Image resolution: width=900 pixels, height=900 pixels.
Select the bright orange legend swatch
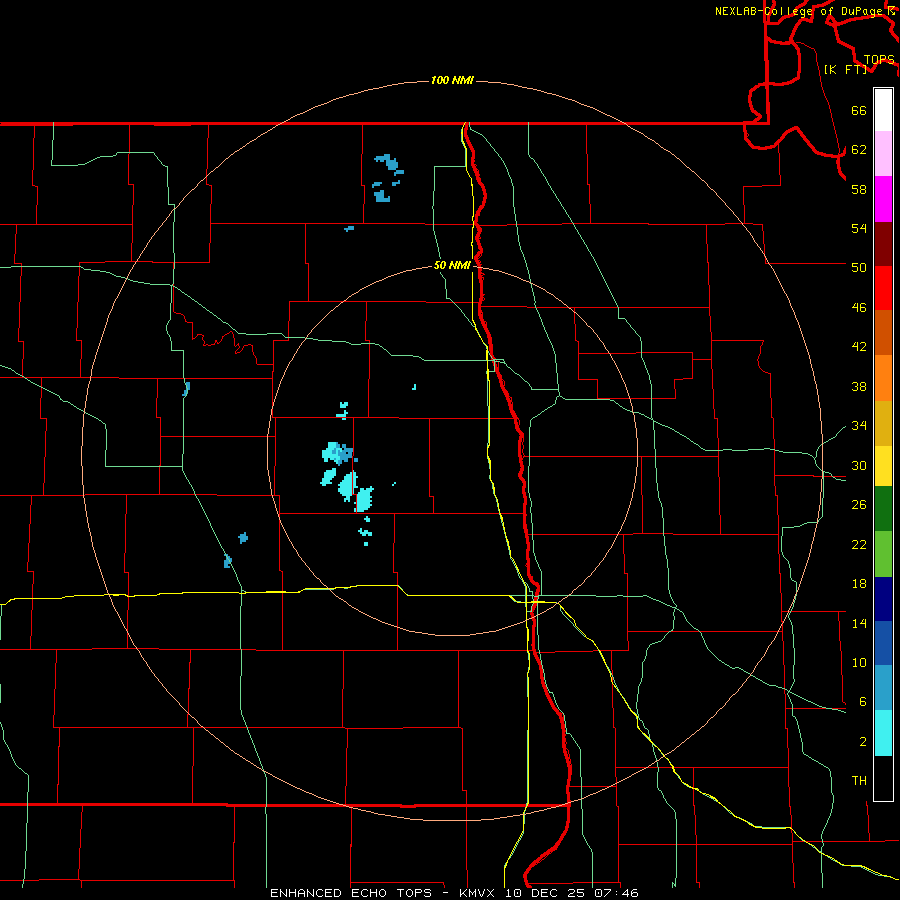pyautogui.click(x=883, y=378)
